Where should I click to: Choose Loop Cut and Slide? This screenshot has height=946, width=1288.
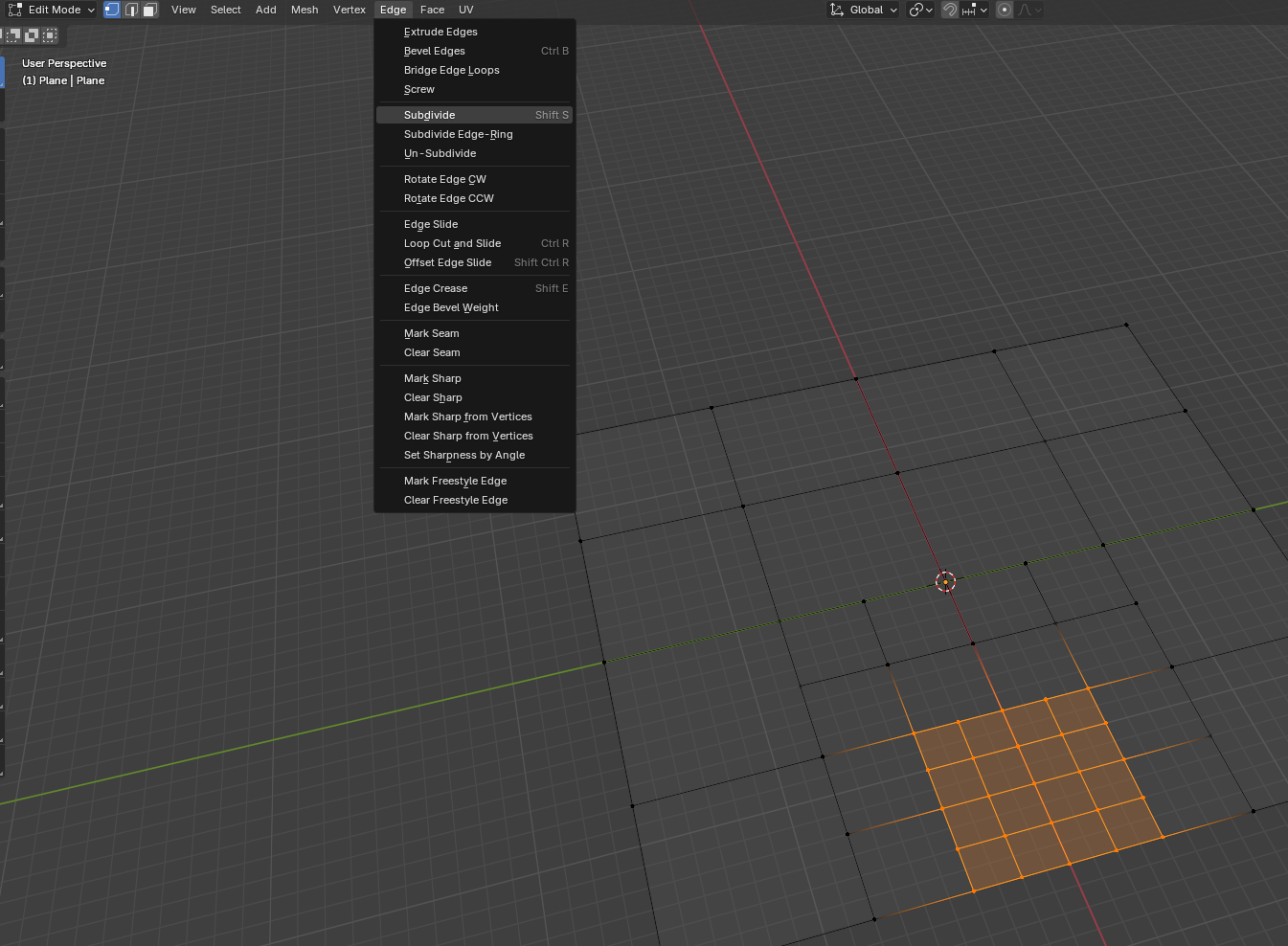click(452, 243)
